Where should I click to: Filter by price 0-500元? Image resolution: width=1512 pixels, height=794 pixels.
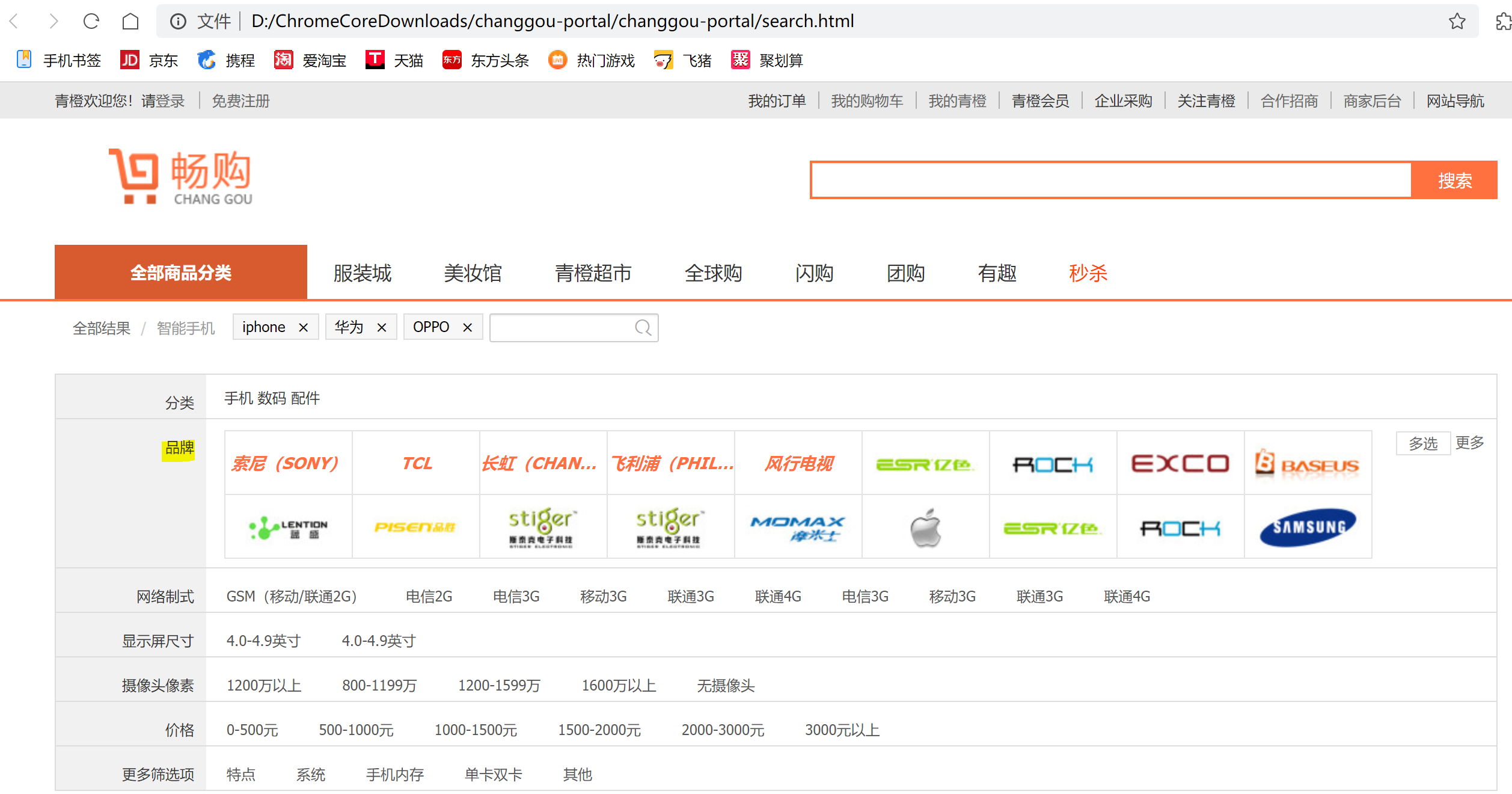point(252,730)
